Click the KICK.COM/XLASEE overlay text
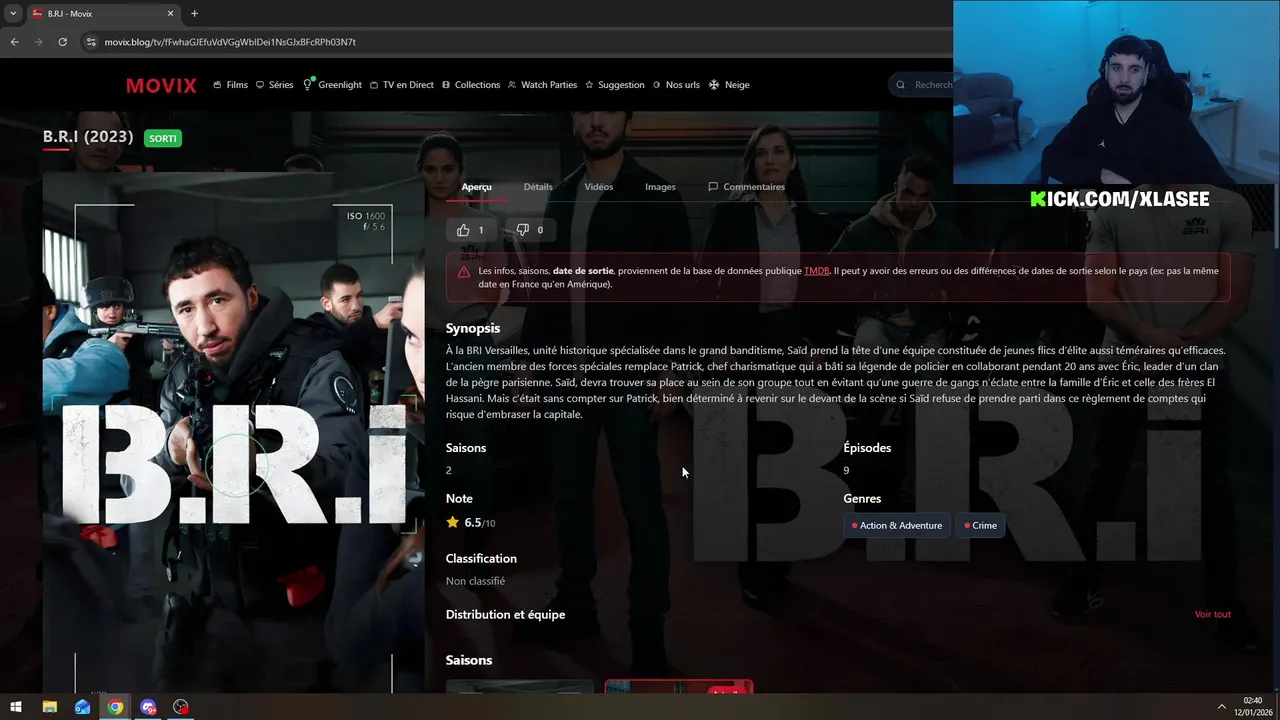Screen dimensions: 1280x720 click(1120, 199)
